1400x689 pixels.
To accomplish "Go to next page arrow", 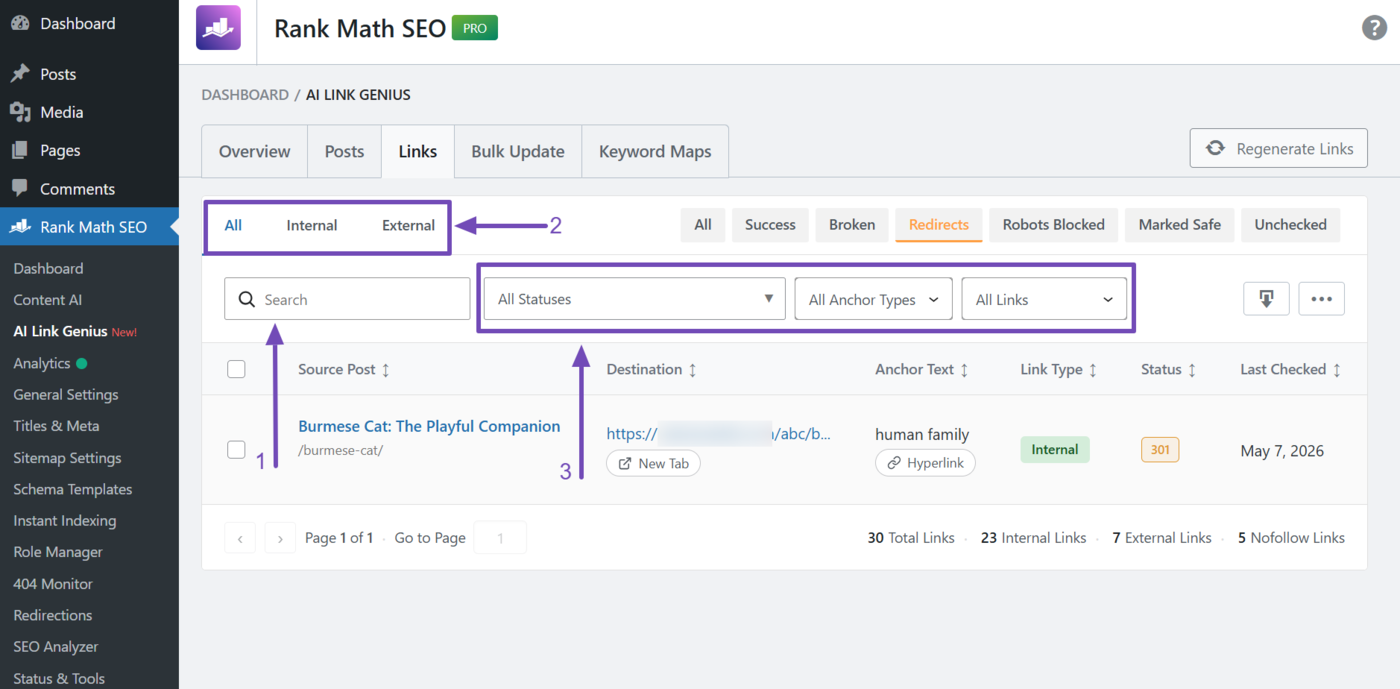I will pyautogui.click(x=280, y=538).
